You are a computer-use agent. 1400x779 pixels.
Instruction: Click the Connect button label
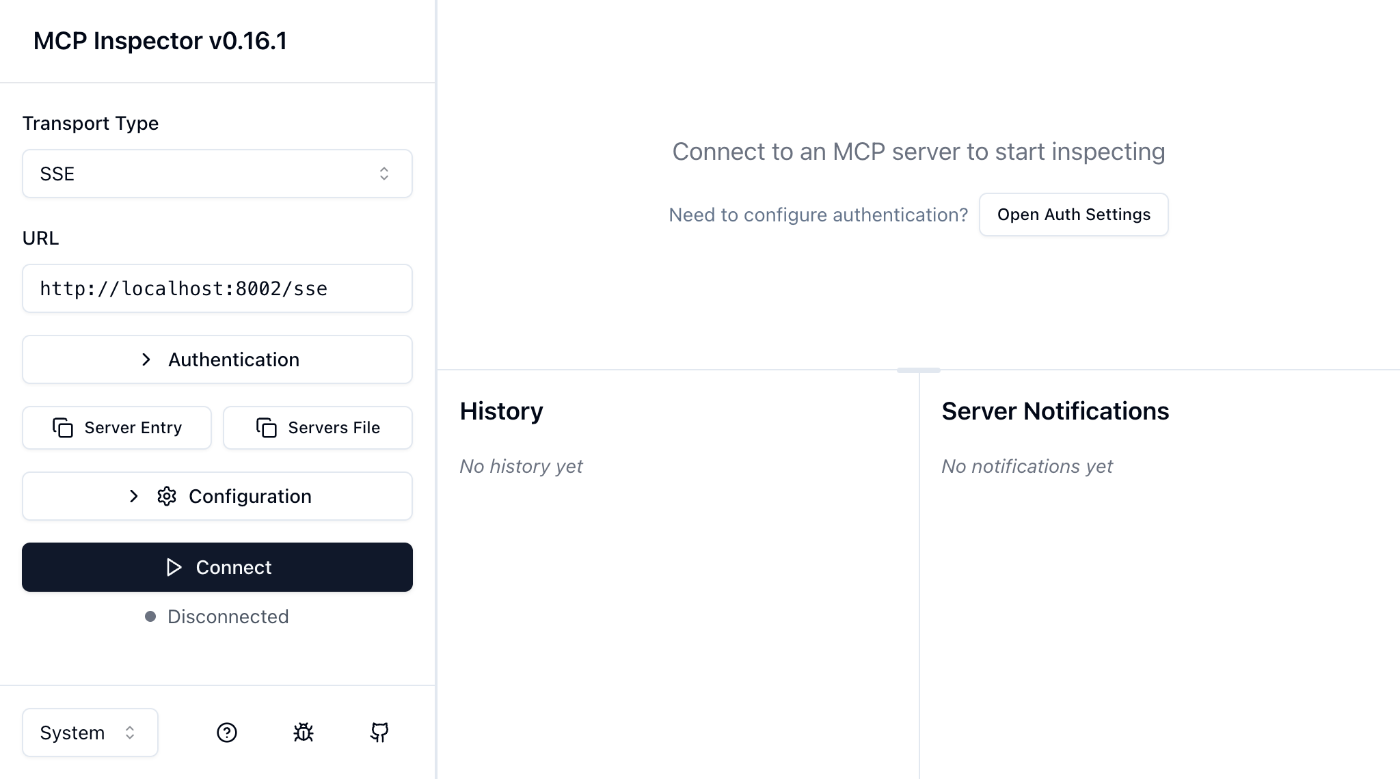(x=234, y=568)
